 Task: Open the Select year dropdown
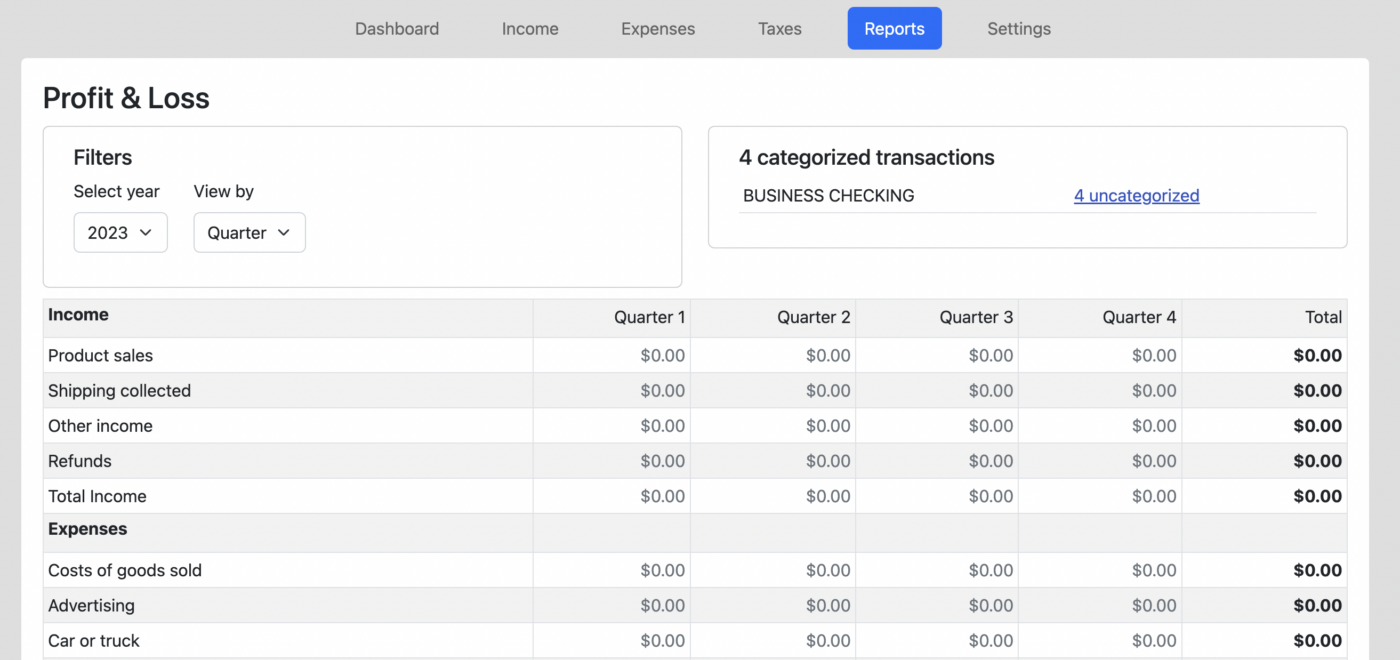click(x=120, y=232)
